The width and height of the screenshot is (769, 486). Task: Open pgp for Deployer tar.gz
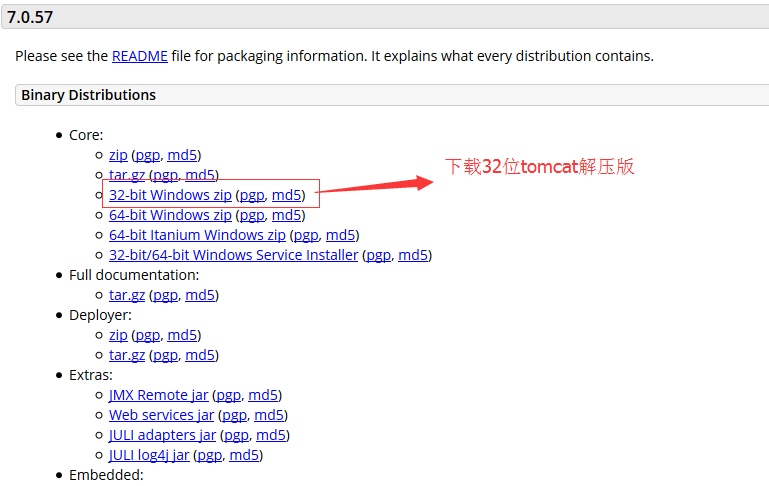[165, 355]
